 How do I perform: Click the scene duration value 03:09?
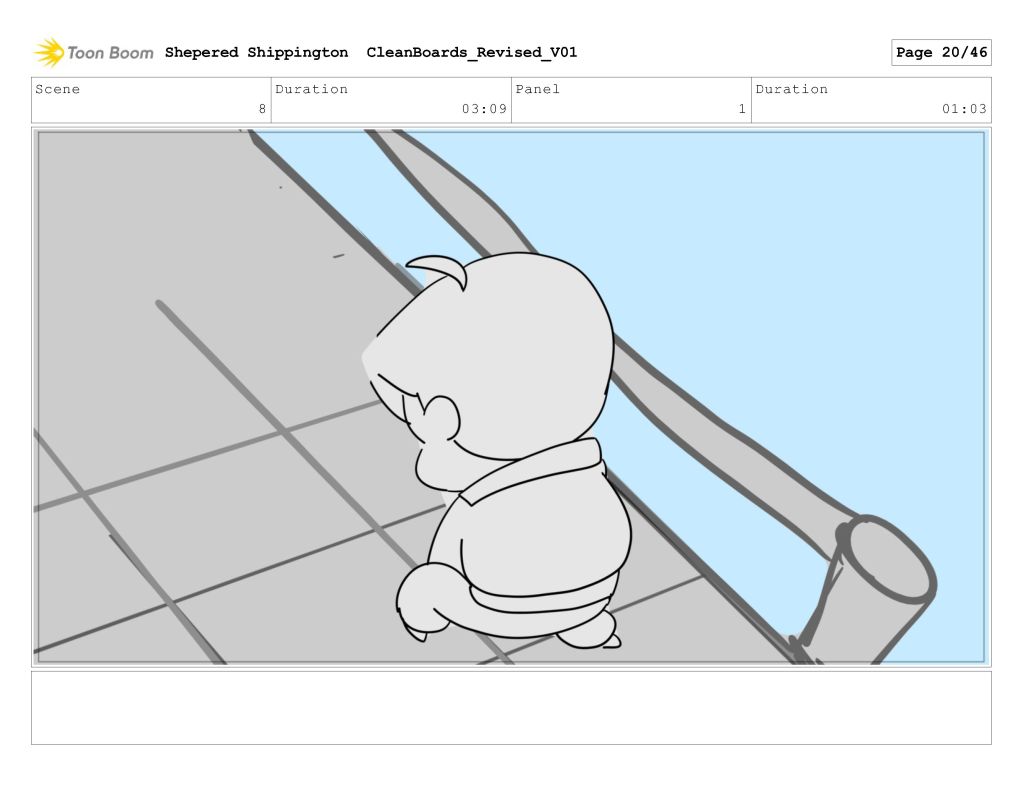pyautogui.click(x=484, y=109)
